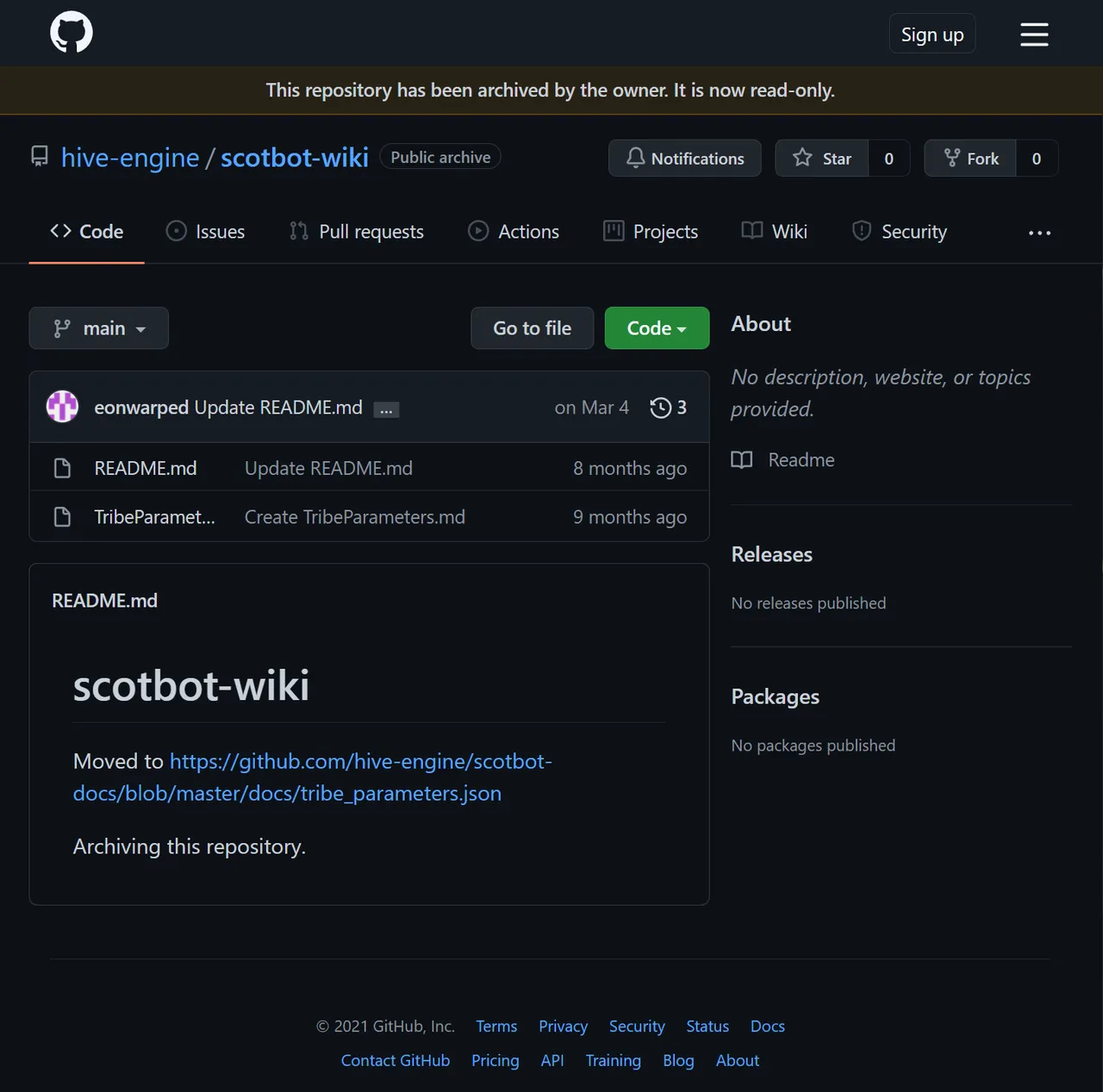Expand the commit message ellipsis
The height and width of the screenshot is (1092, 1103).
(386, 409)
